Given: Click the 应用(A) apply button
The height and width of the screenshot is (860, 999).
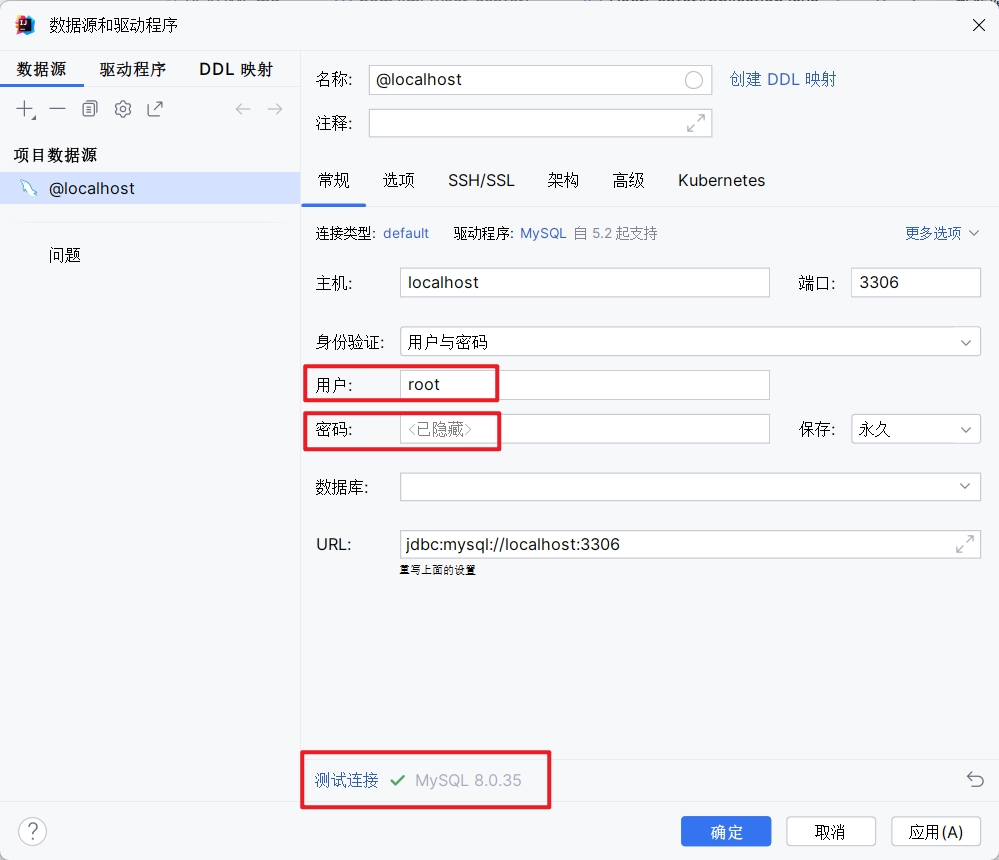Looking at the screenshot, I should coord(936,832).
